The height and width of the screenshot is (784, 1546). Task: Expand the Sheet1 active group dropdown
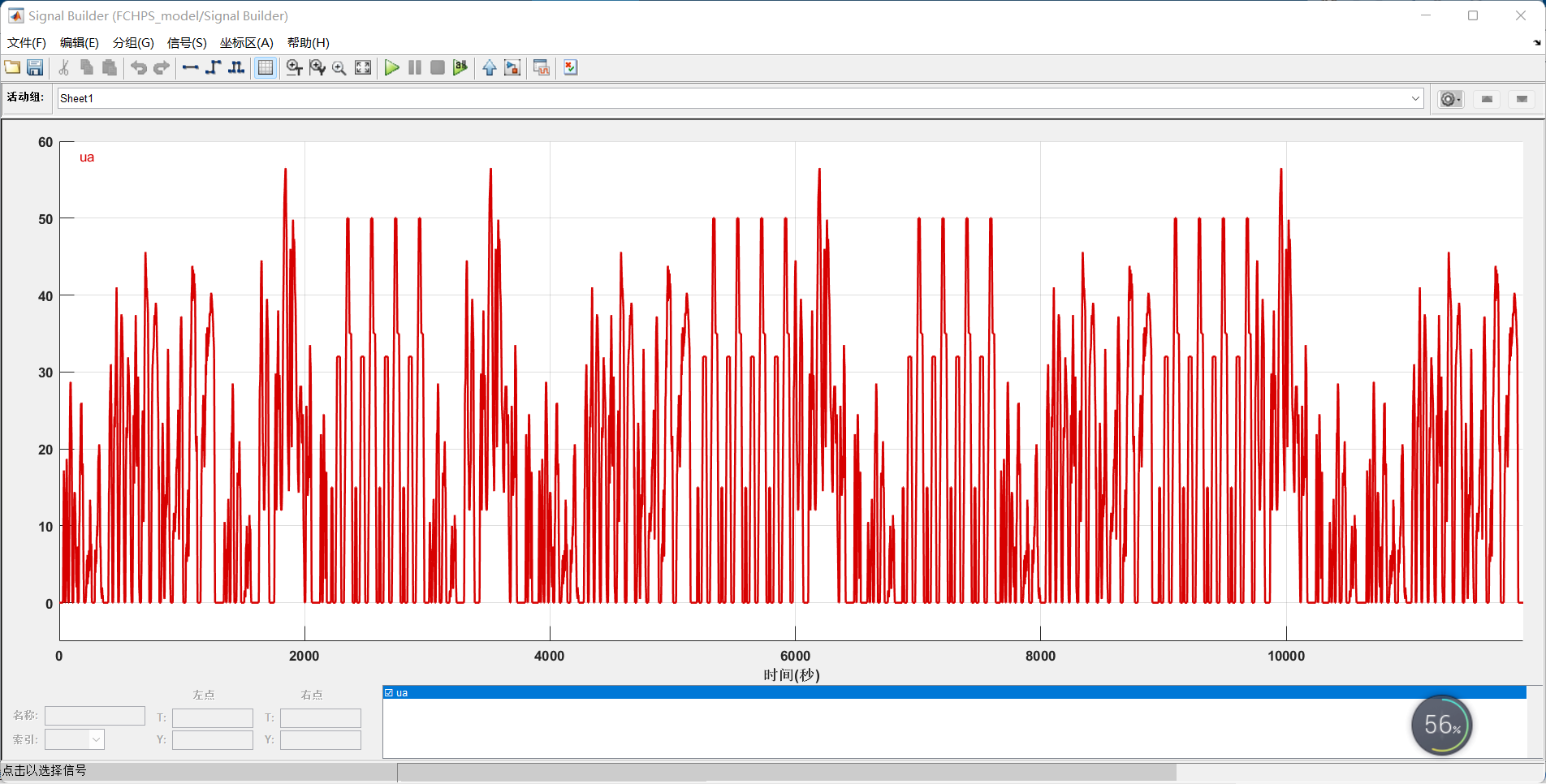tap(1415, 98)
